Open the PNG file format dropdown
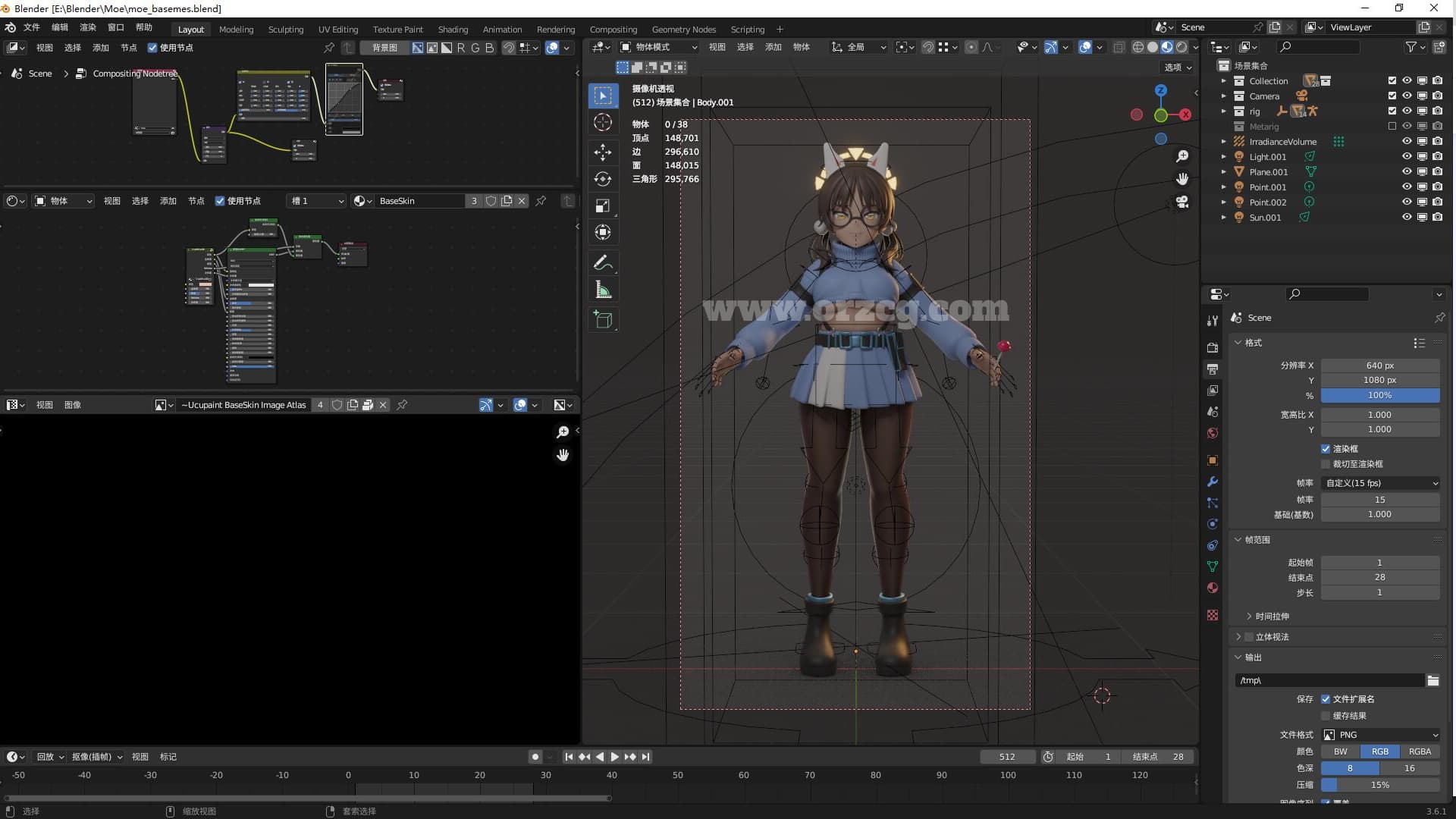 (x=1380, y=735)
